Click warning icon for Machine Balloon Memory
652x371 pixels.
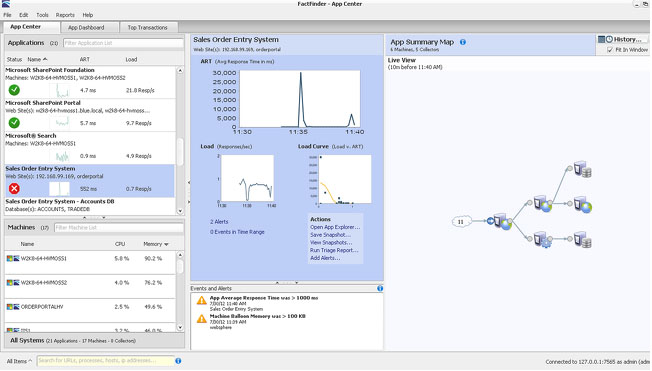tap(202, 319)
